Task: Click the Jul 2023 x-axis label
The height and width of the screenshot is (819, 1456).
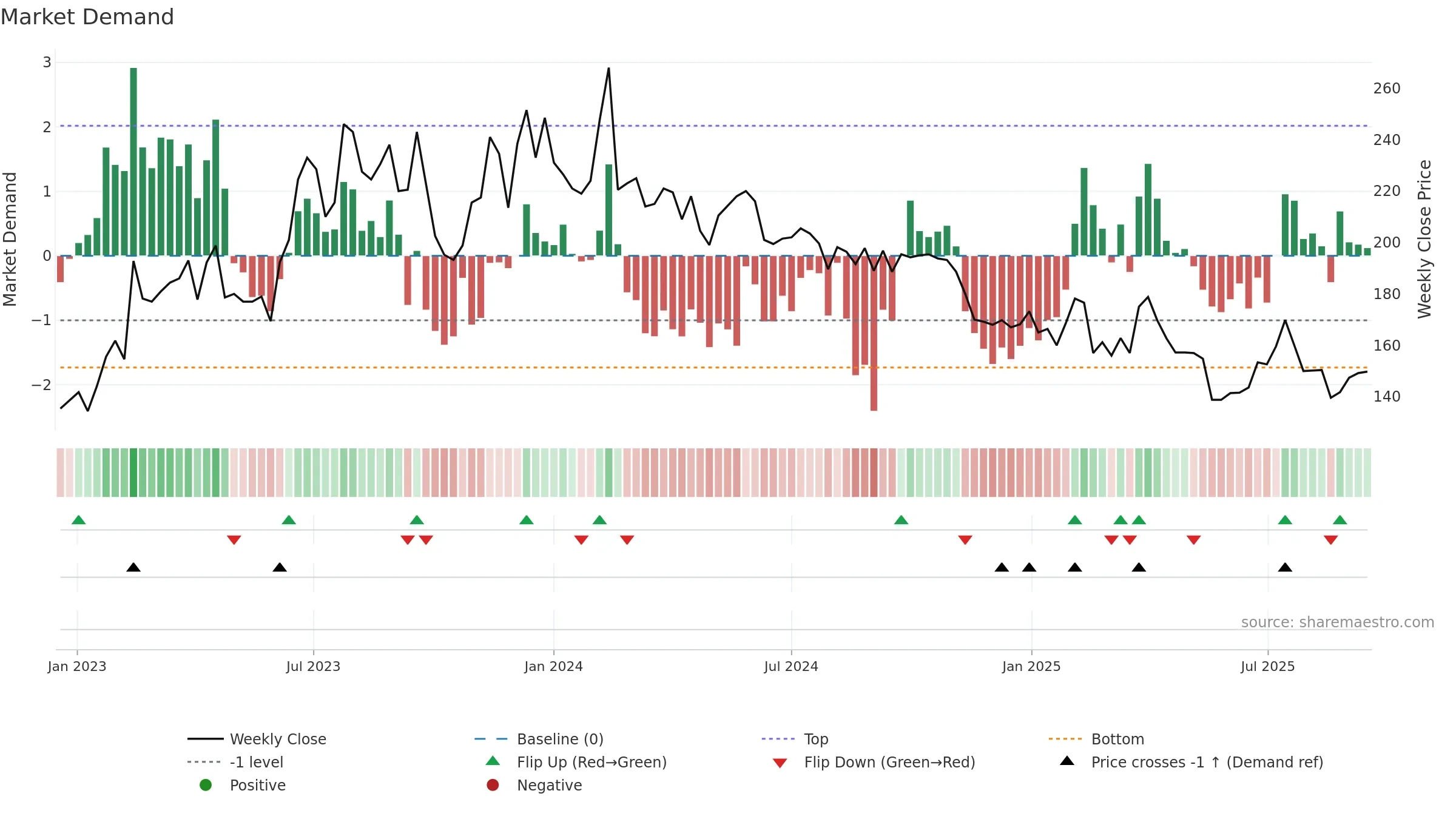Action: (313, 666)
